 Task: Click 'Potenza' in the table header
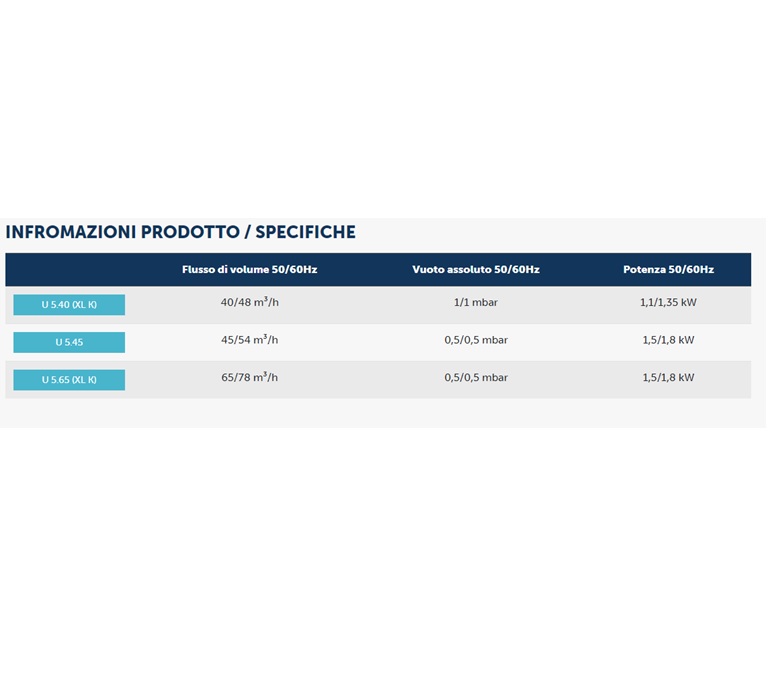pos(645,270)
